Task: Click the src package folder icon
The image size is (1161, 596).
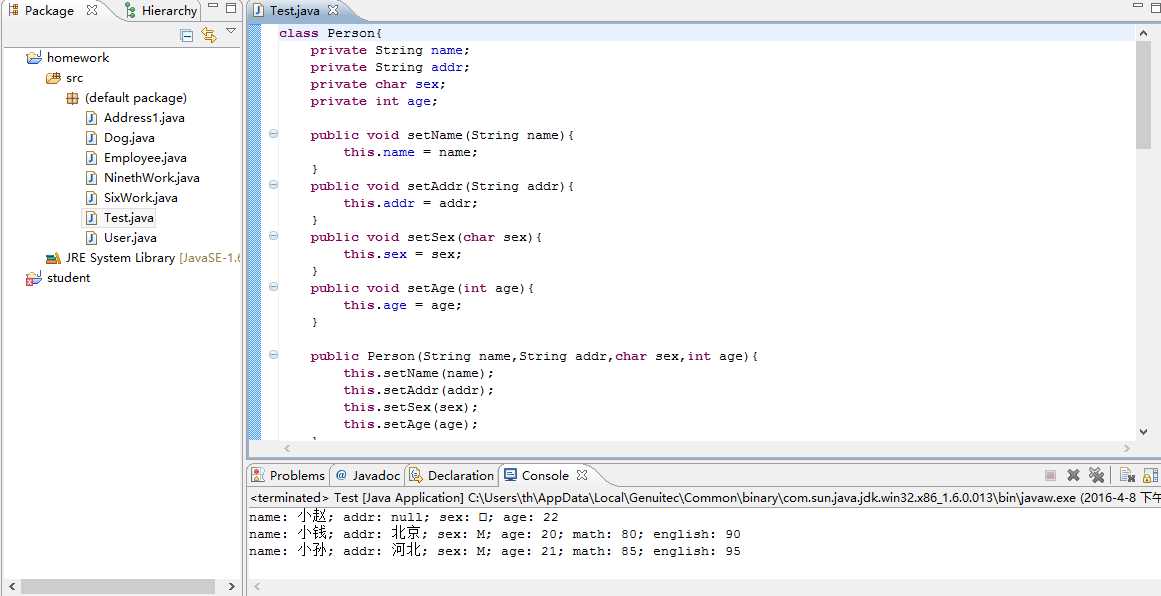Action: coord(53,78)
